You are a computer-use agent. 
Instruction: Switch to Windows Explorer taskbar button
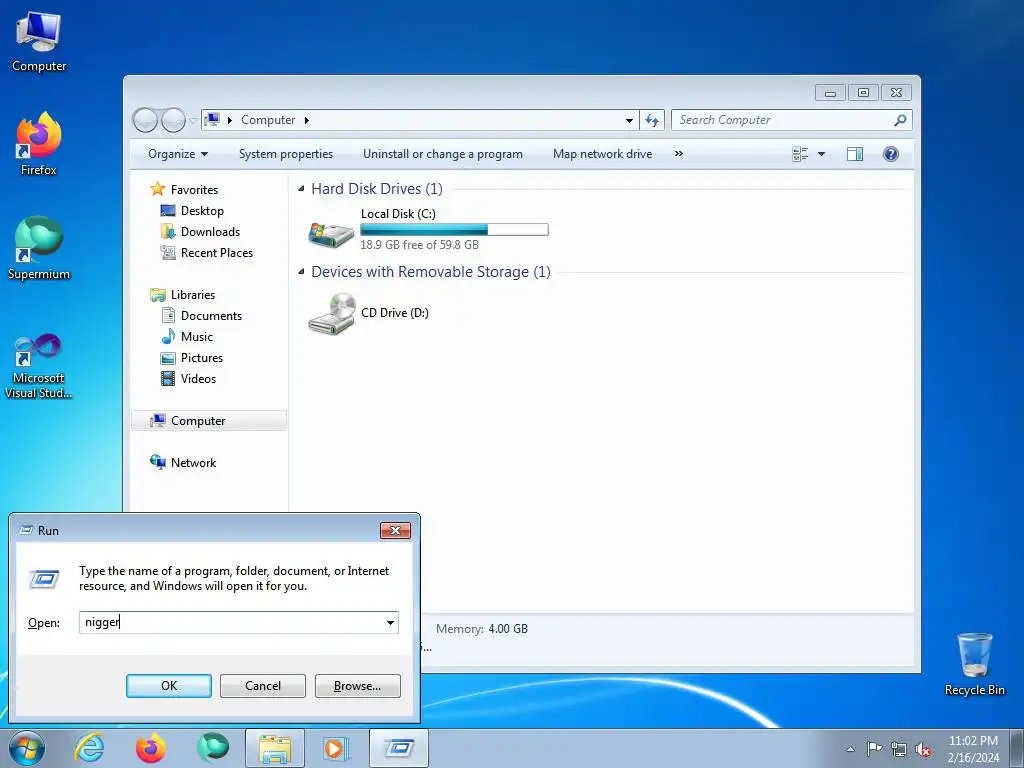point(275,748)
